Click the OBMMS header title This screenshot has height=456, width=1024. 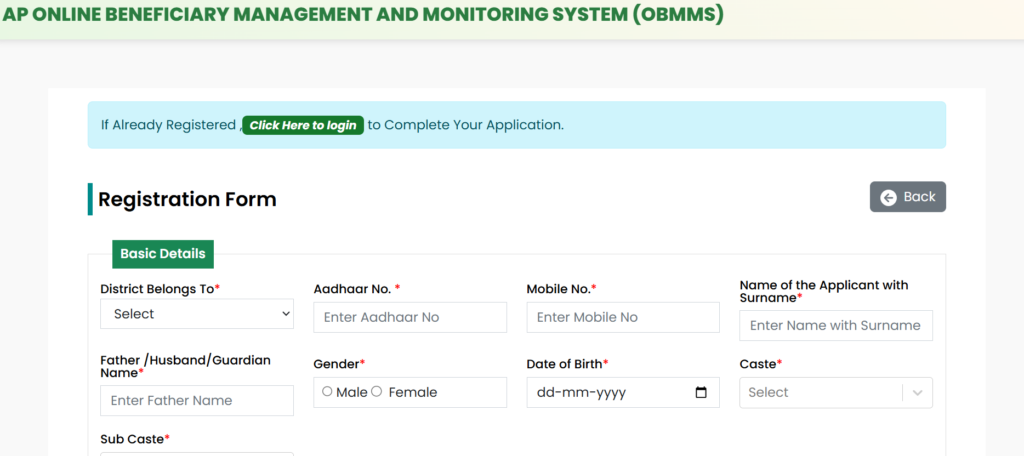(x=363, y=15)
